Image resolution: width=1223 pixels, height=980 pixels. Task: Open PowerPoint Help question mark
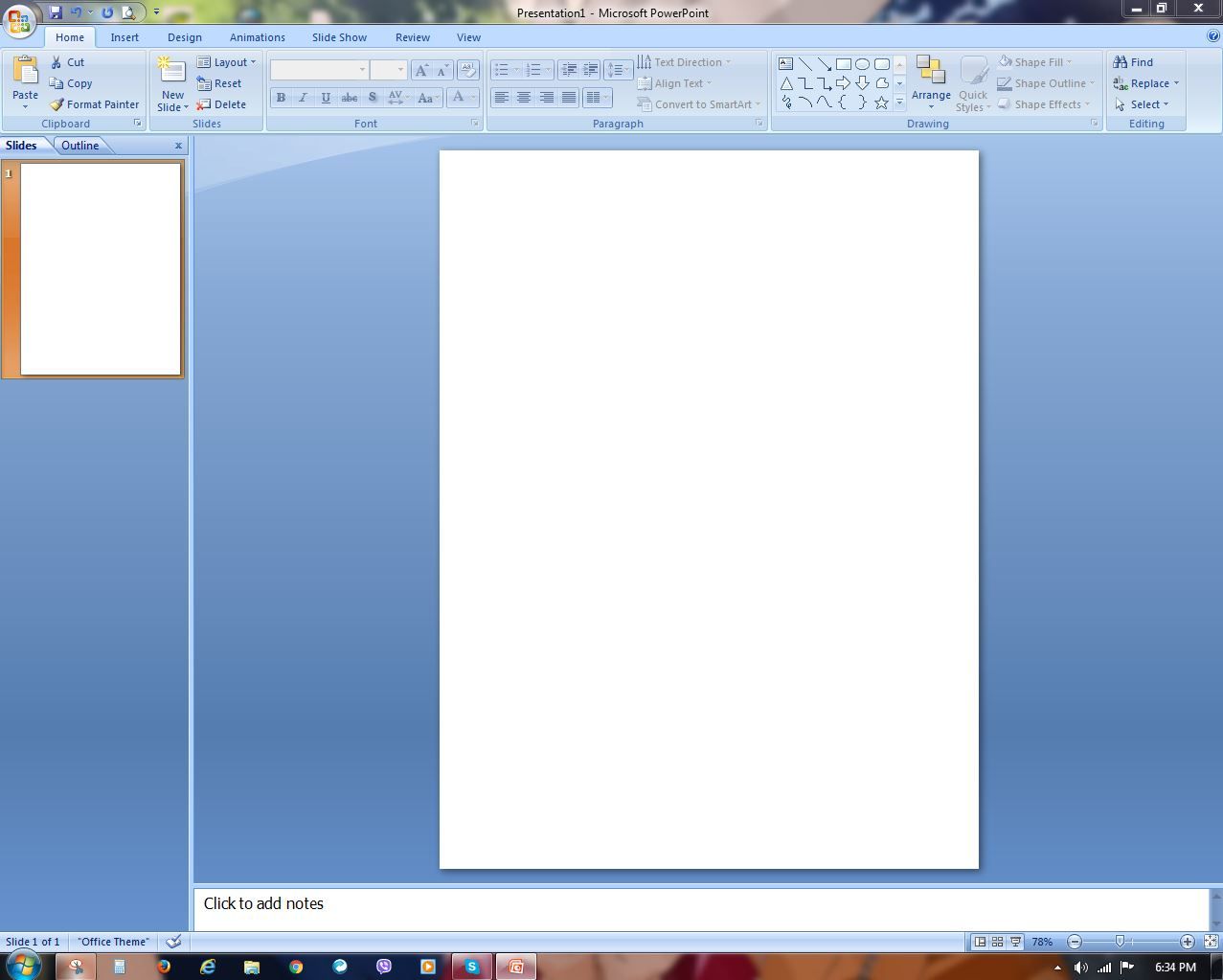[x=1213, y=36]
